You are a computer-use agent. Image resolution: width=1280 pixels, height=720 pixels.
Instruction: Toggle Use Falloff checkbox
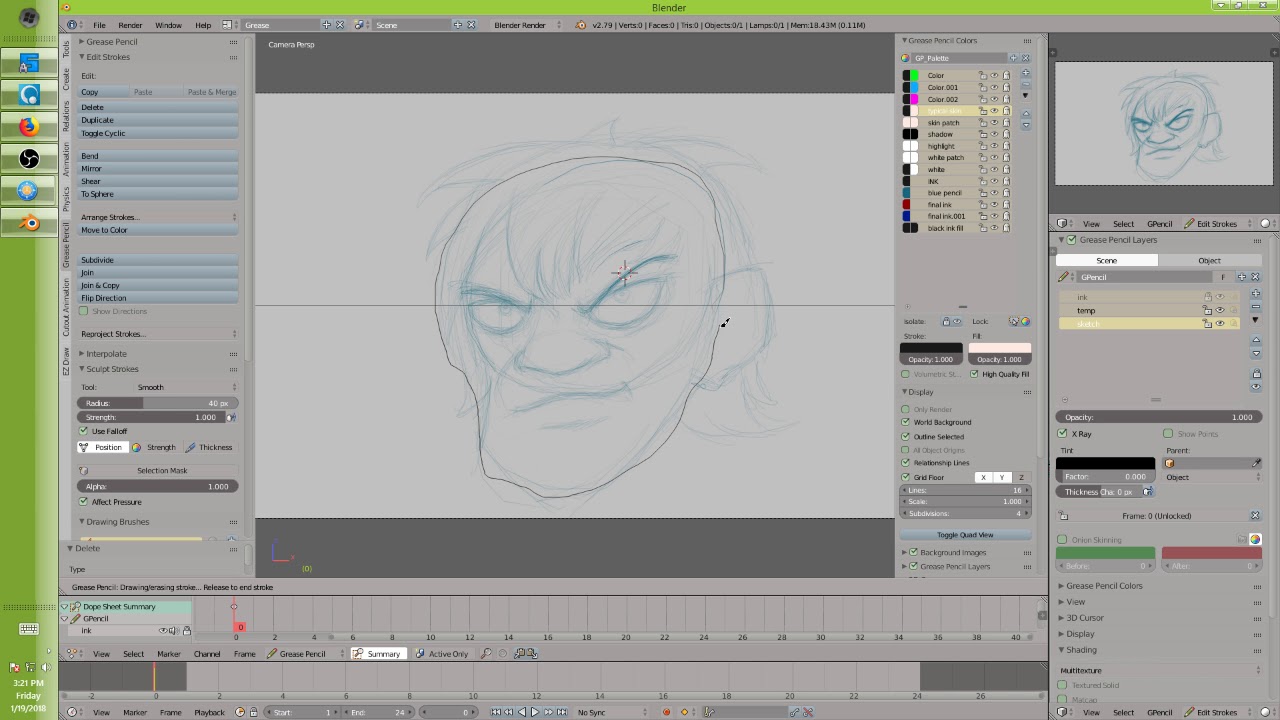(x=84, y=431)
